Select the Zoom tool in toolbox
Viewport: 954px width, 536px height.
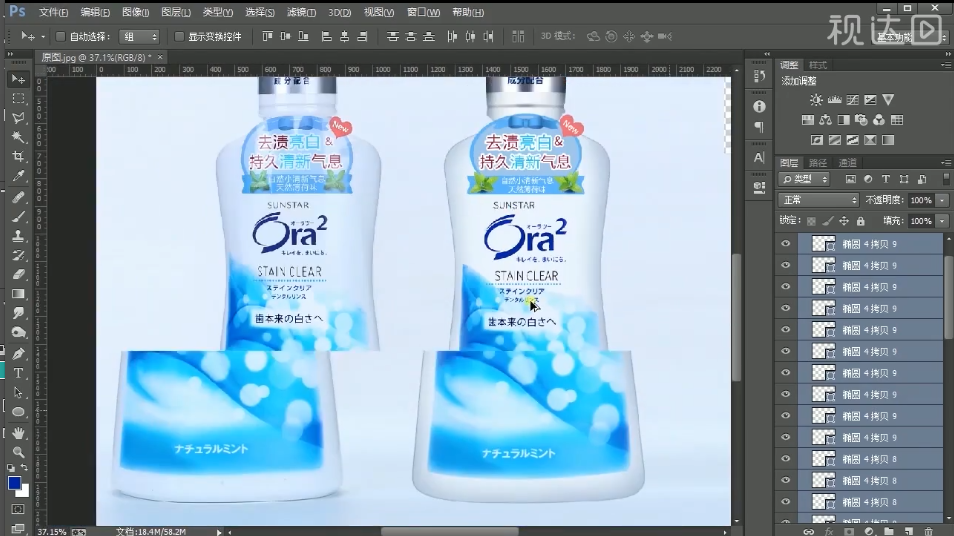click(18, 453)
